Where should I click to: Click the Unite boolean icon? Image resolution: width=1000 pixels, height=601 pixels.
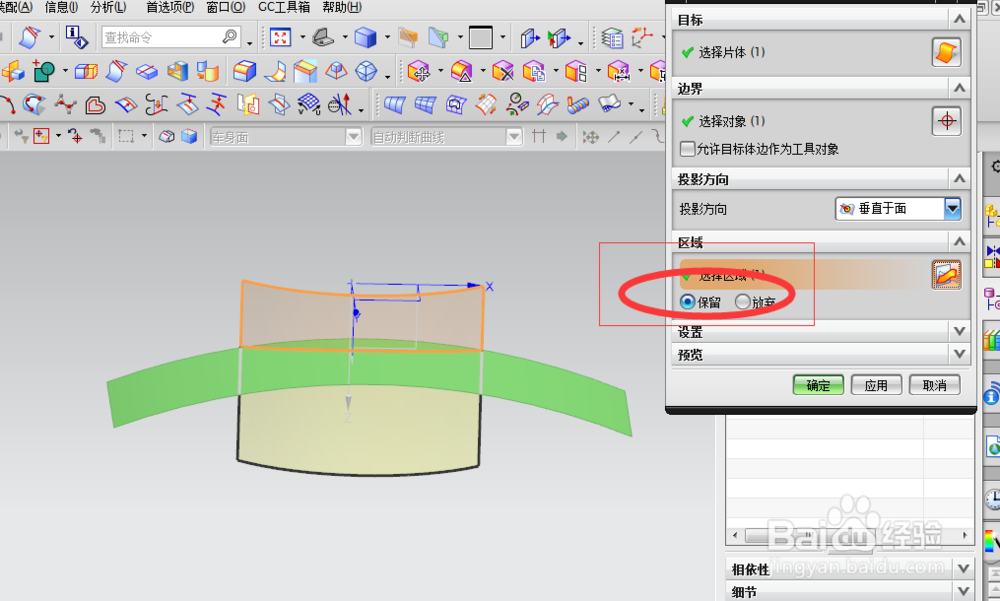42,71
